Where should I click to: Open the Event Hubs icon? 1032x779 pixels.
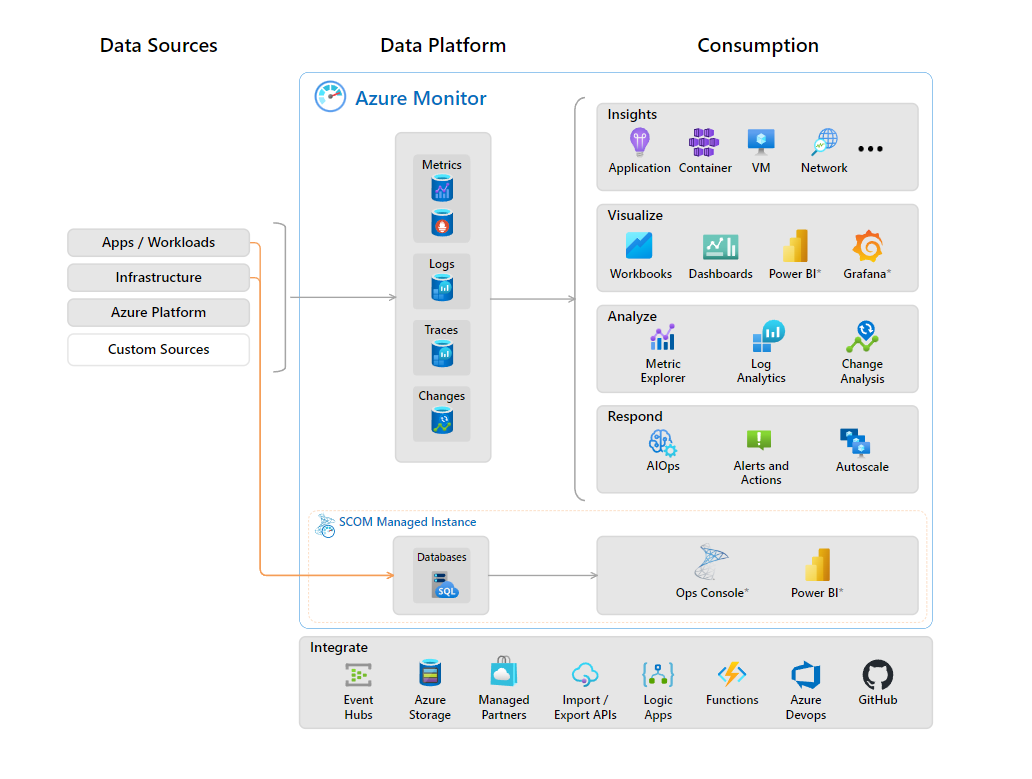click(358, 675)
